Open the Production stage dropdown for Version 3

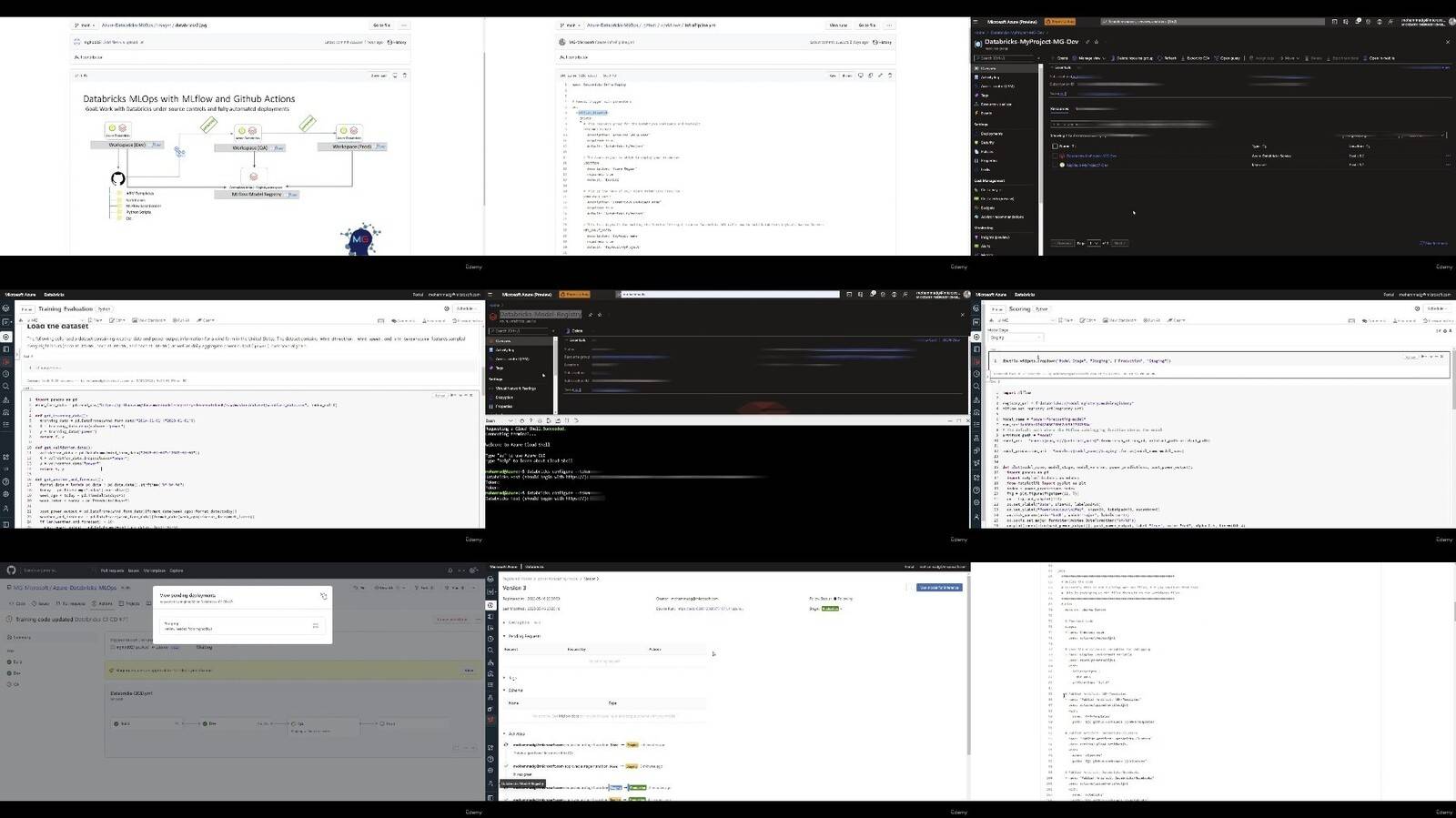pos(833,609)
